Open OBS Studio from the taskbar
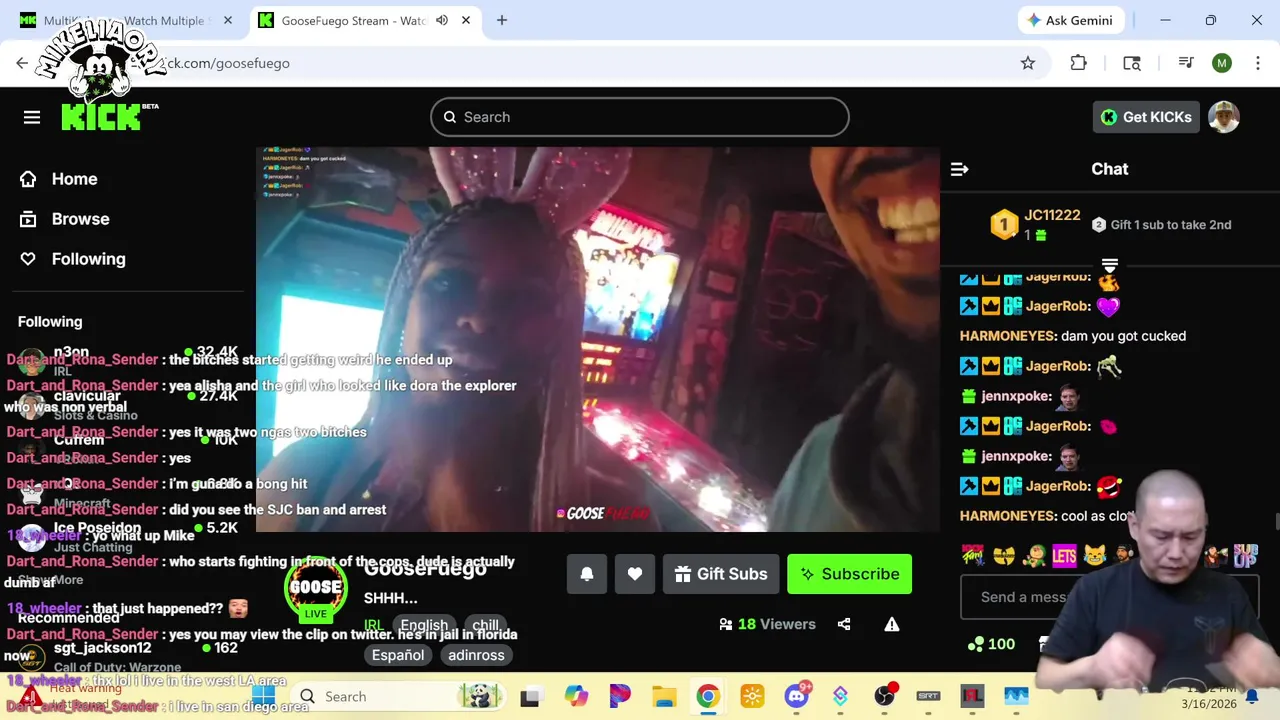 [x=884, y=696]
